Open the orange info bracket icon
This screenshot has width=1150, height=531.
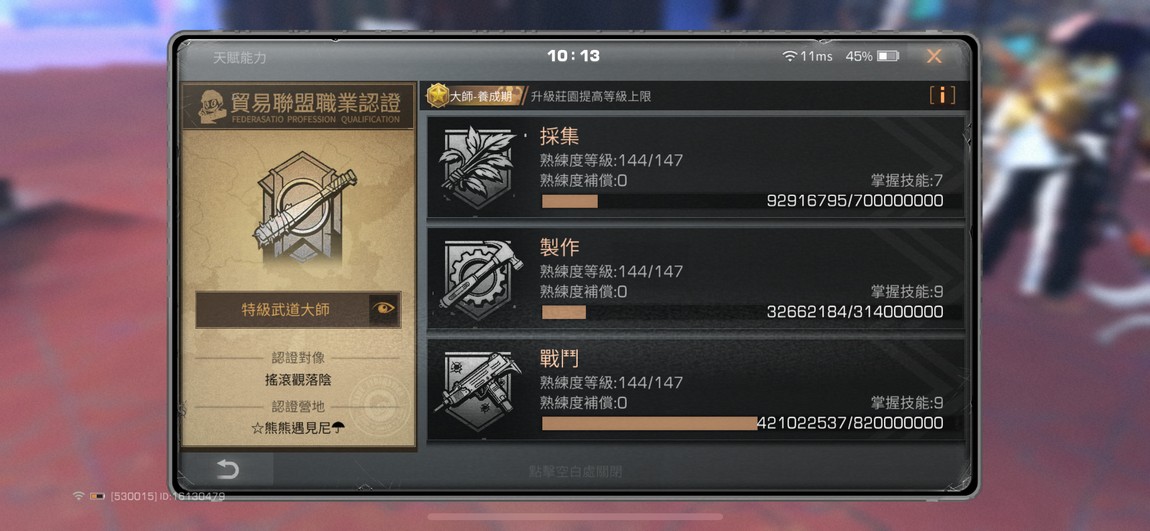click(942, 95)
